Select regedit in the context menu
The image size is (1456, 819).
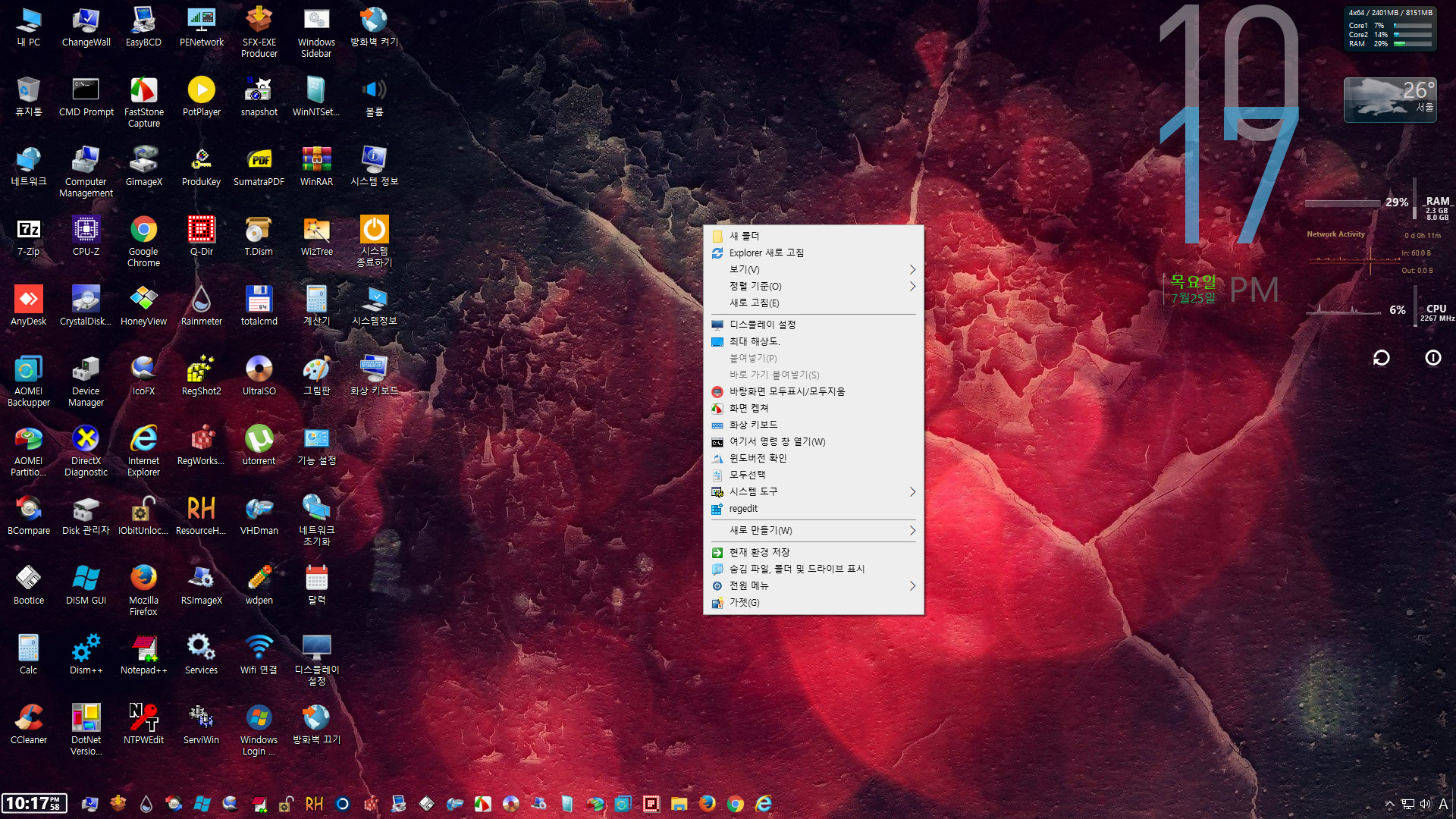click(x=813, y=509)
